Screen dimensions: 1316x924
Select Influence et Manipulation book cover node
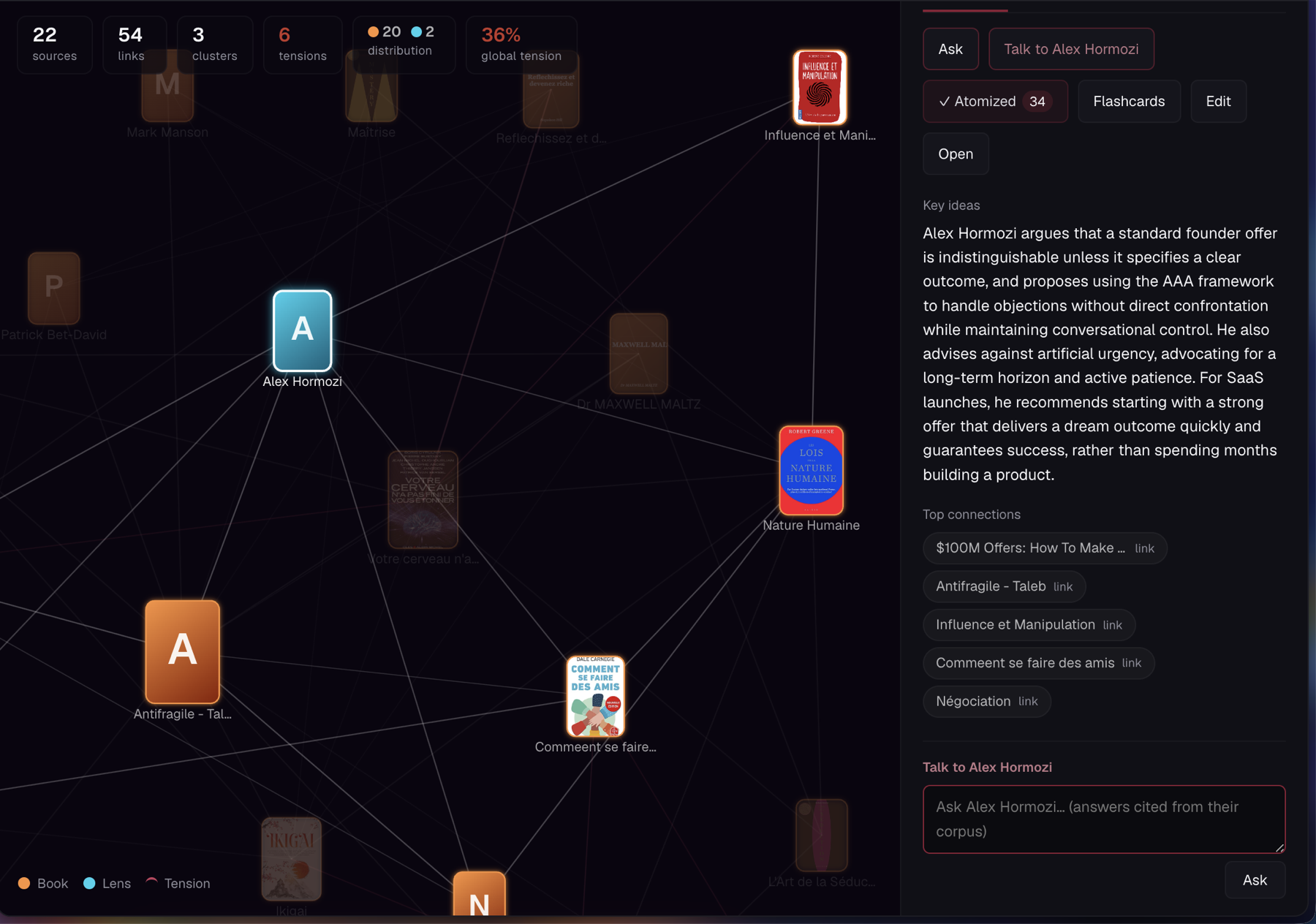tap(820, 87)
